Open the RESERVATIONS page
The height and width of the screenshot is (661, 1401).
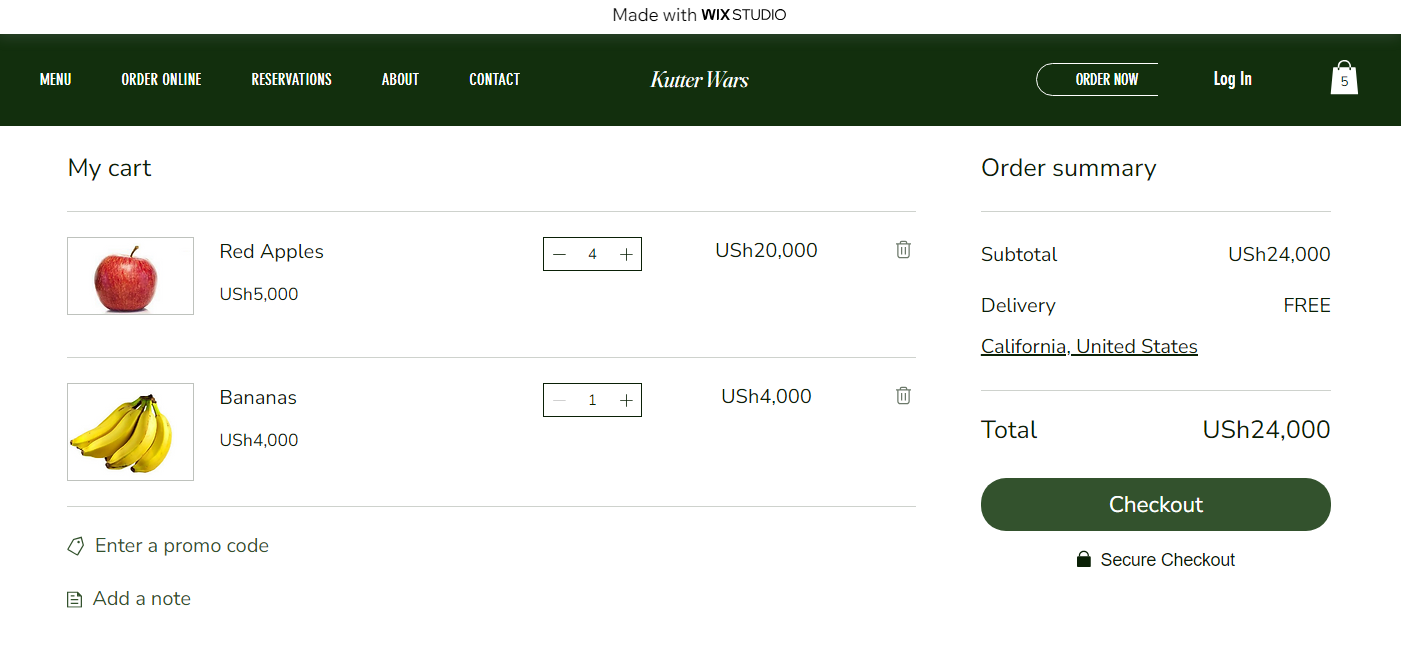(291, 79)
